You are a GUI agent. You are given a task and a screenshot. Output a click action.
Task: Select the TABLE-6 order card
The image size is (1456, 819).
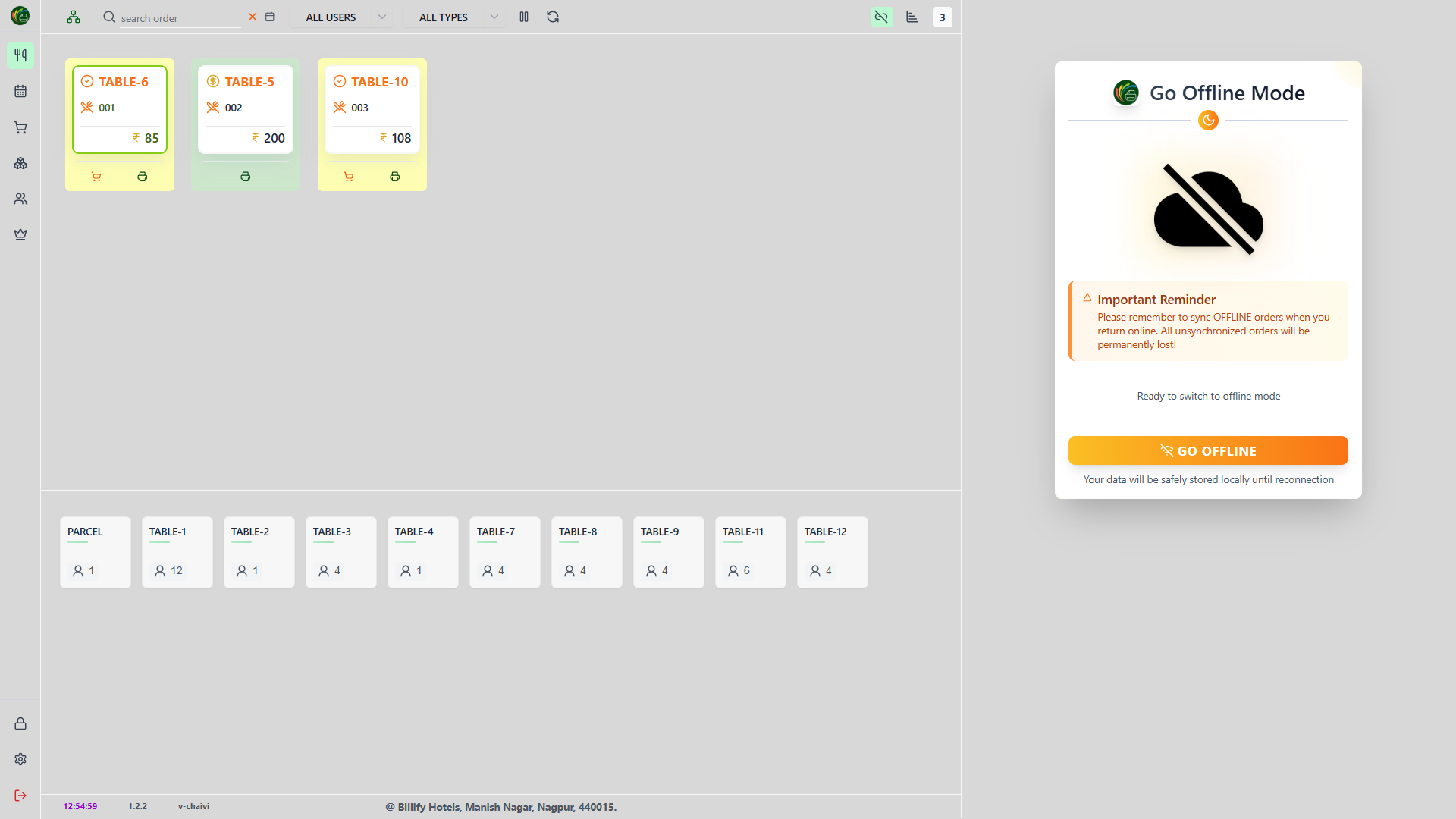(x=120, y=110)
